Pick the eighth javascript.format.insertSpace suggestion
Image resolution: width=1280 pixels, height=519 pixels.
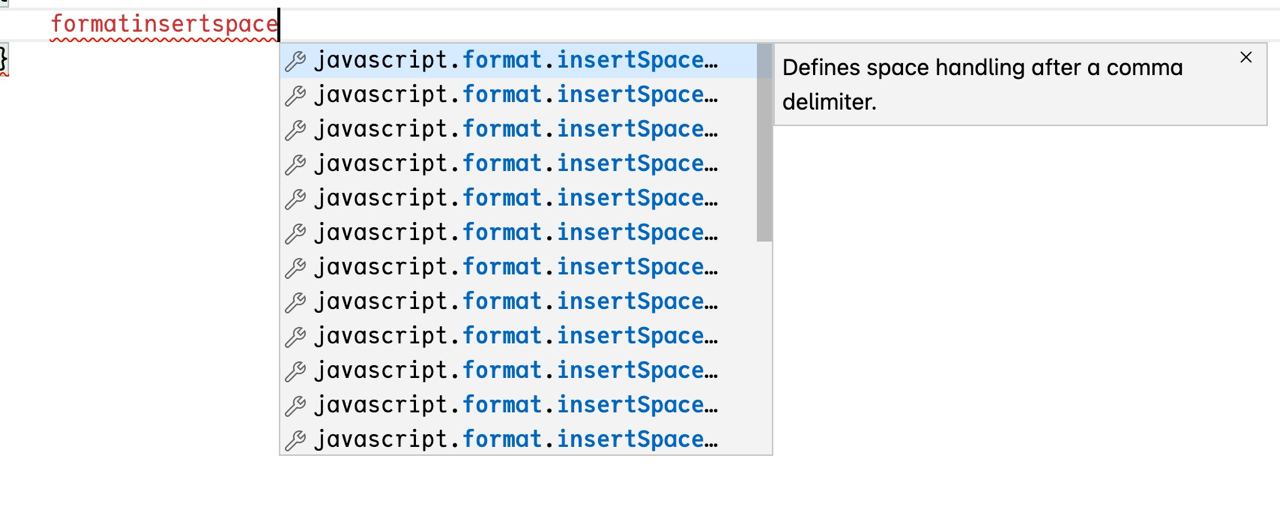[518, 302]
